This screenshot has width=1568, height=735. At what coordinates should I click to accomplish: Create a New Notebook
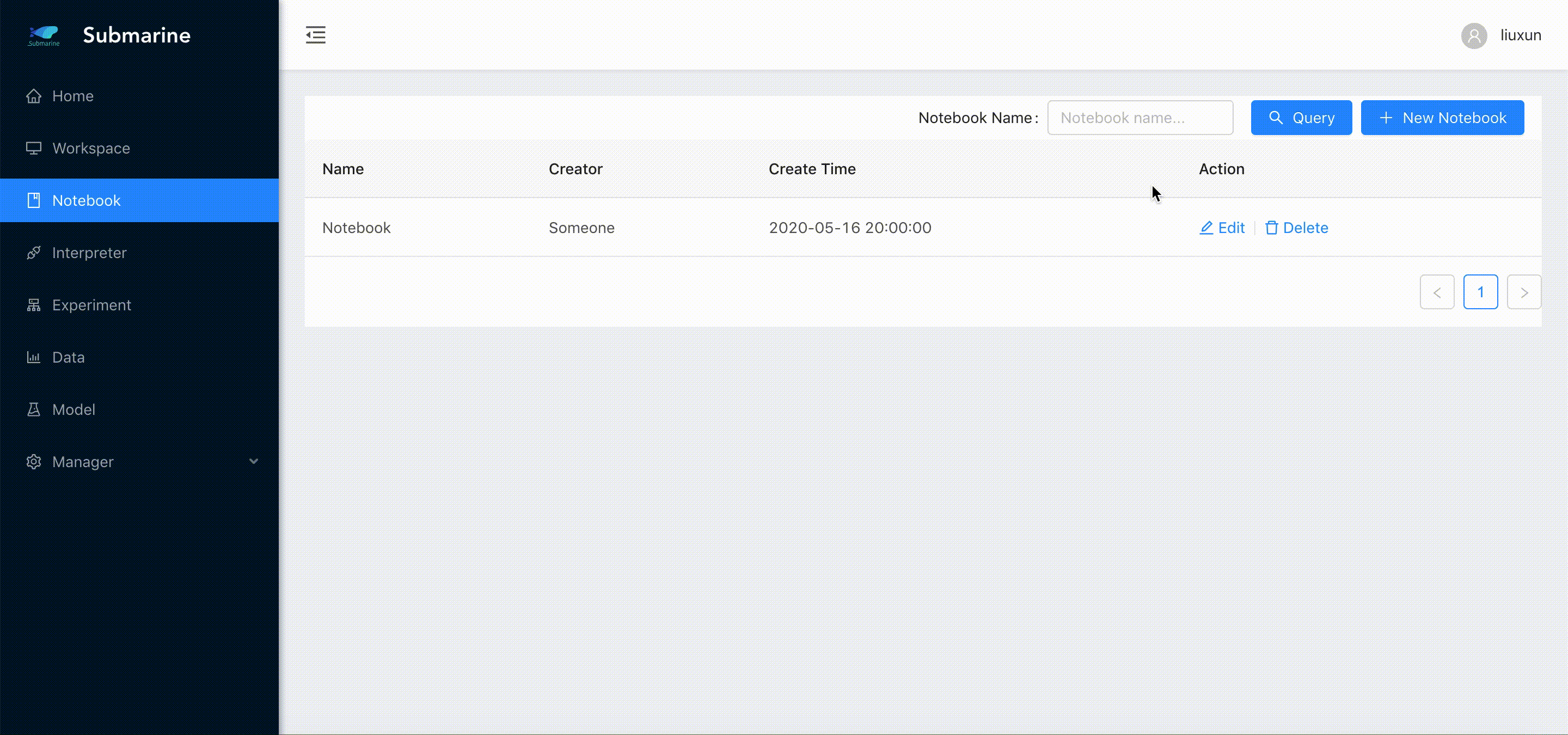[x=1442, y=118]
